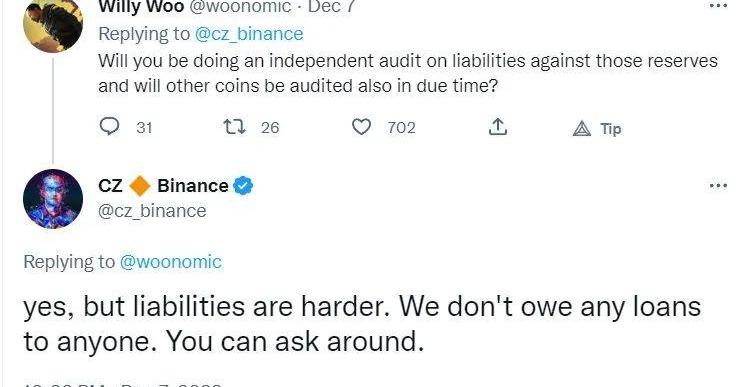
Task: Click the Tip triangle icon
Action: (581, 129)
